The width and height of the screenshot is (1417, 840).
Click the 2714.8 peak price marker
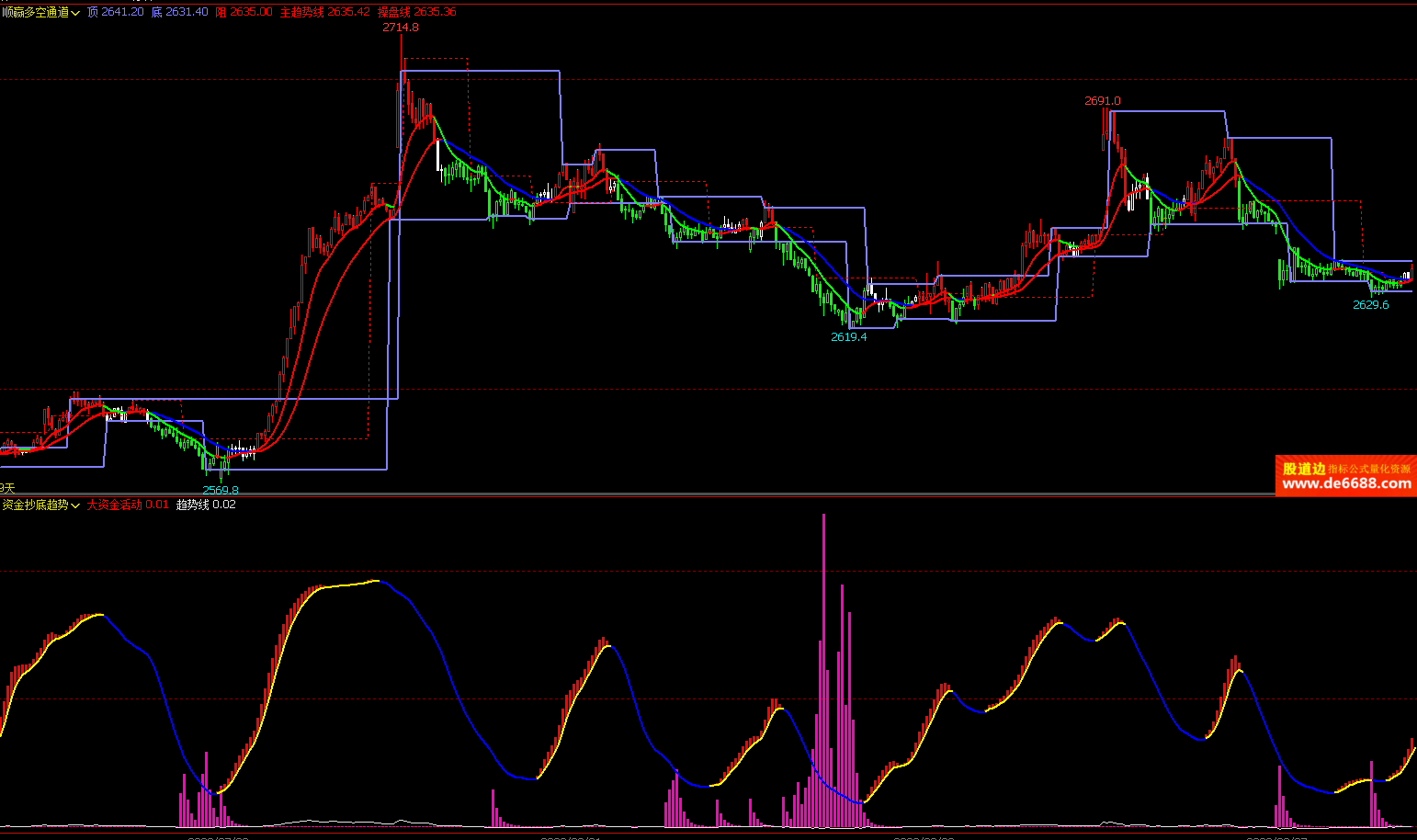pyautogui.click(x=401, y=28)
